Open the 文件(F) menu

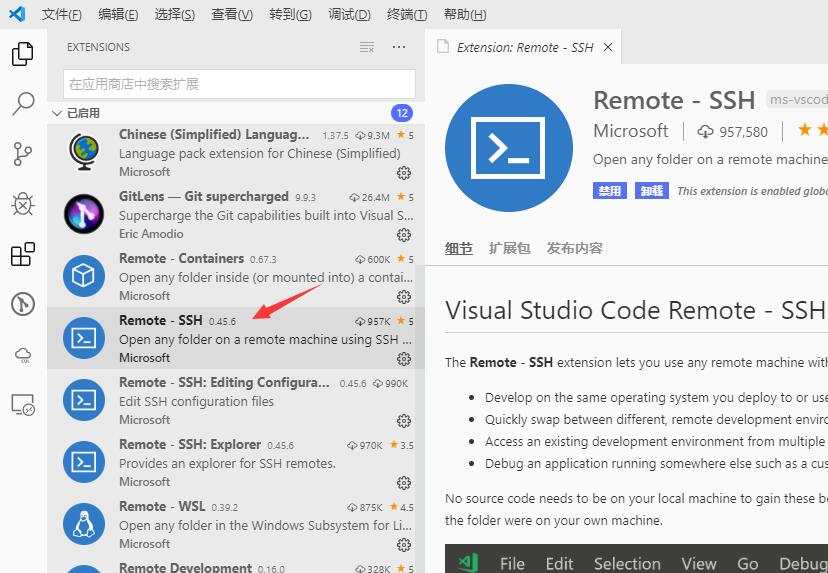click(x=62, y=14)
